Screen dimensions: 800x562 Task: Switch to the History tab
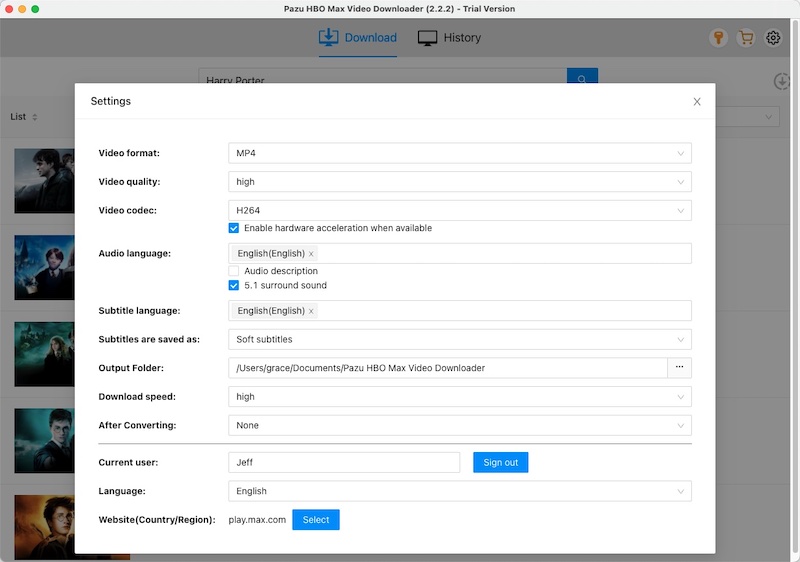(x=449, y=38)
